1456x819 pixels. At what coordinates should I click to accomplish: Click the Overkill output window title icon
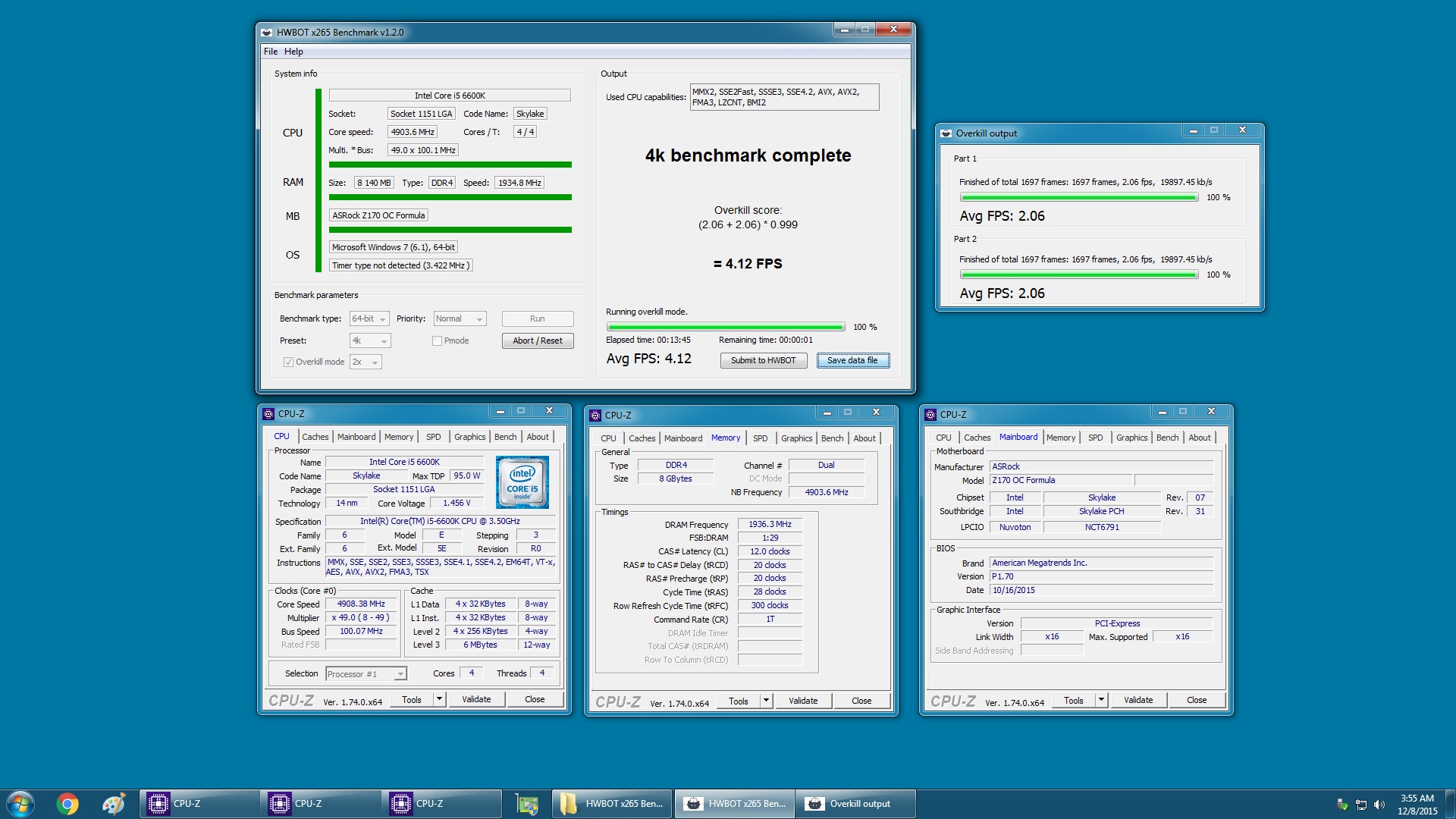pyautogui.click(x=946, y=133)
